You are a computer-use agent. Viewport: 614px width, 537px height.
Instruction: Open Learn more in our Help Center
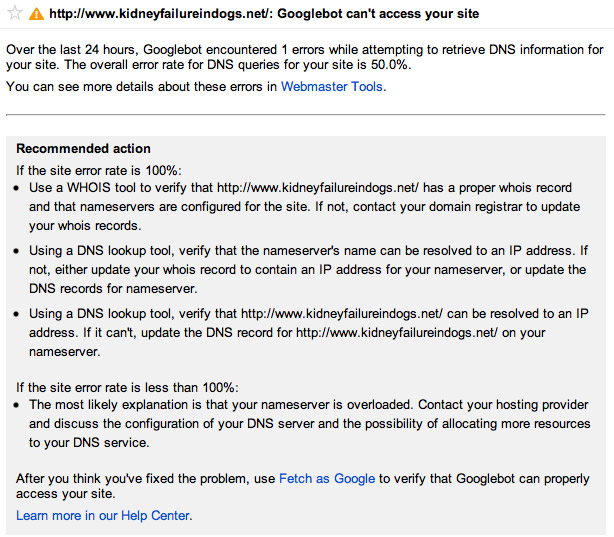[x=103, y=515]
